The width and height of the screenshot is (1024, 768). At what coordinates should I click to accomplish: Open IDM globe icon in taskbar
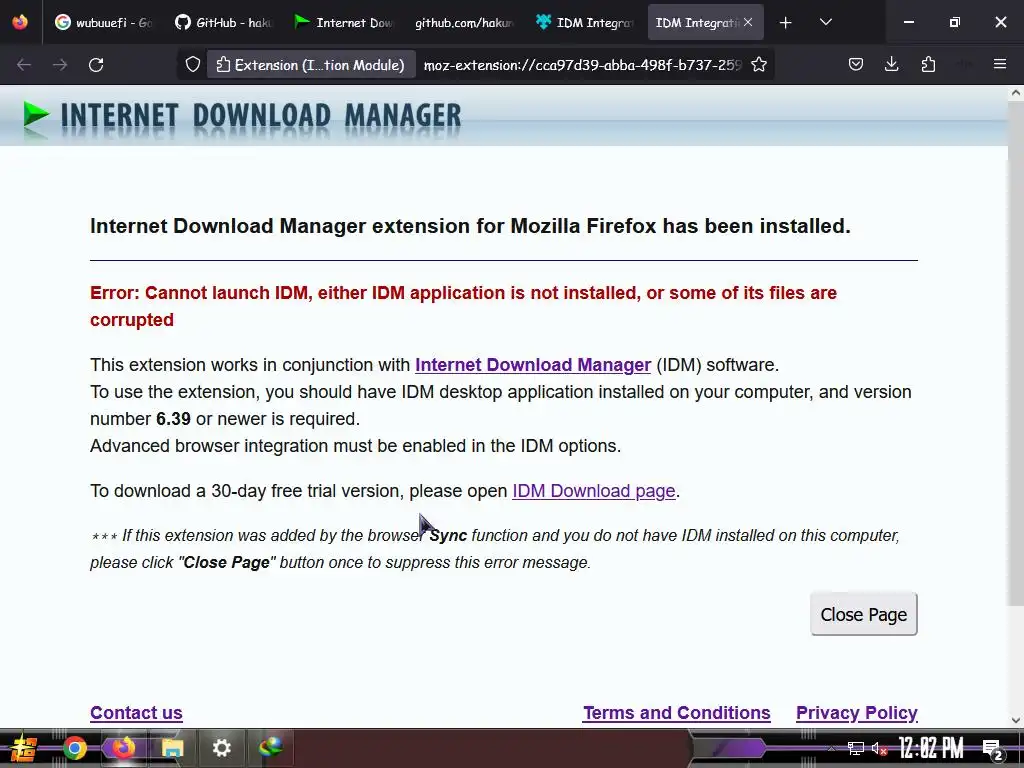tap(270, 748)
